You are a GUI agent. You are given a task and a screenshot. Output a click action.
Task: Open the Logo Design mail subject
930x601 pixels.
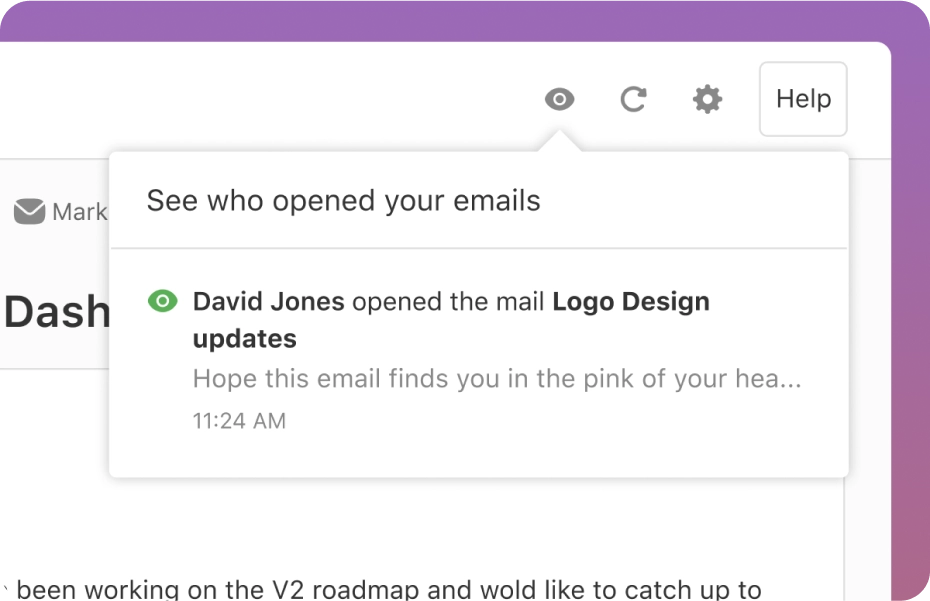coord(630,301)
